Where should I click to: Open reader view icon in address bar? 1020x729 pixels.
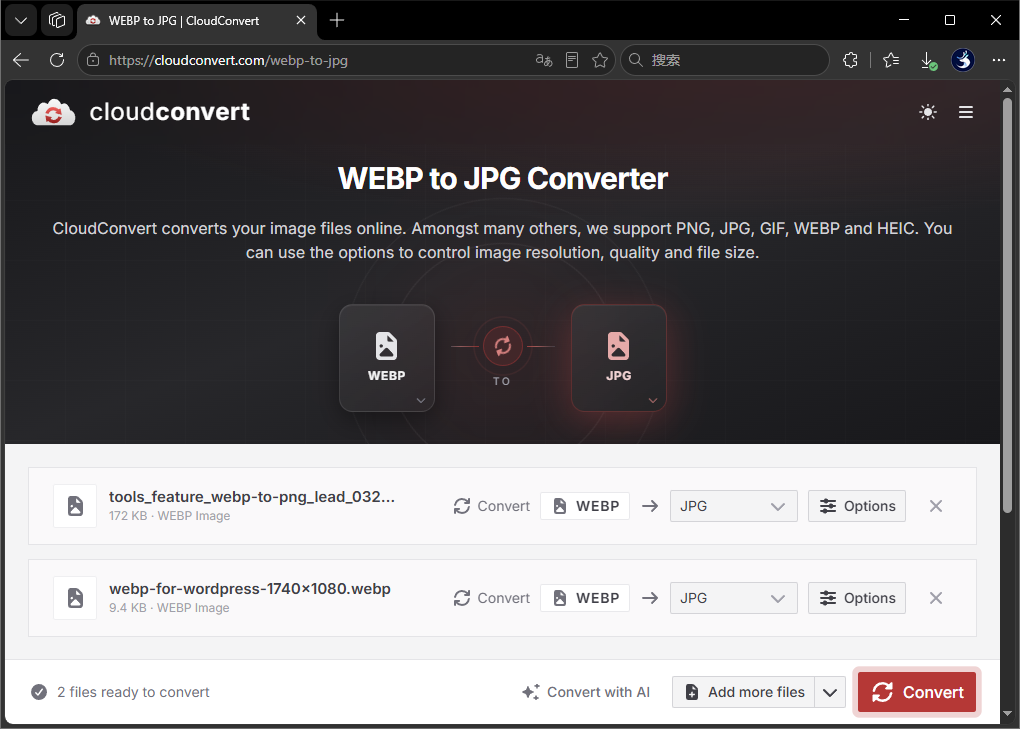[572, 60]
